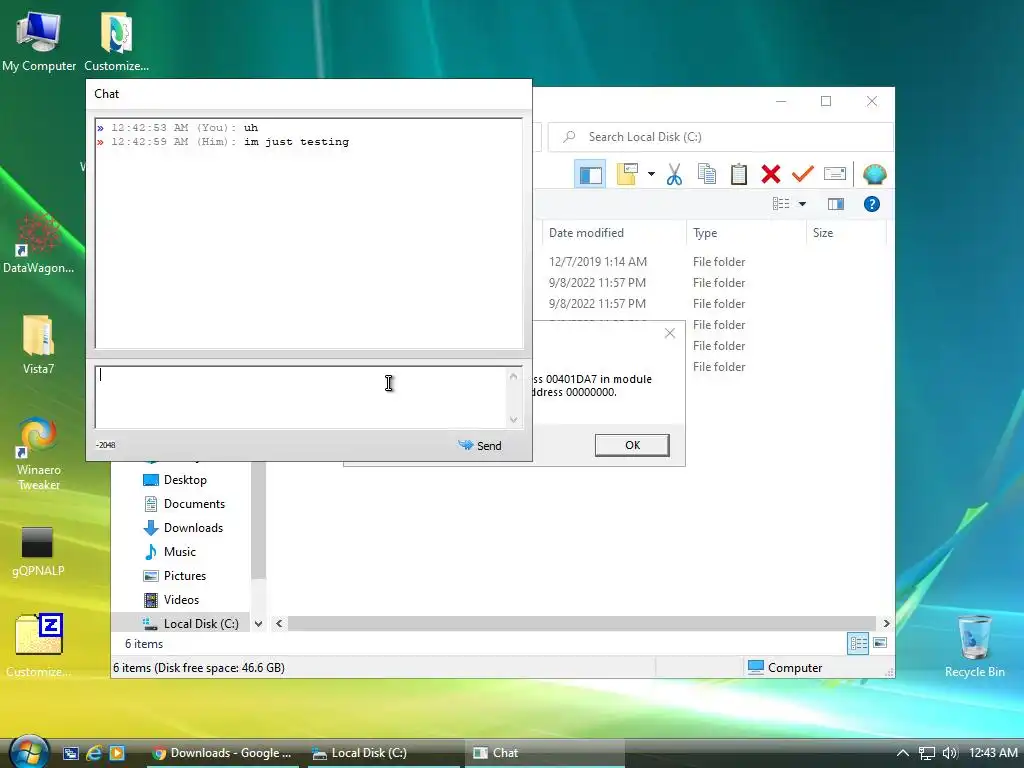Sort by Date modified column header
The height and width of the screenshot is (768, 1024).
click(614, 233)
